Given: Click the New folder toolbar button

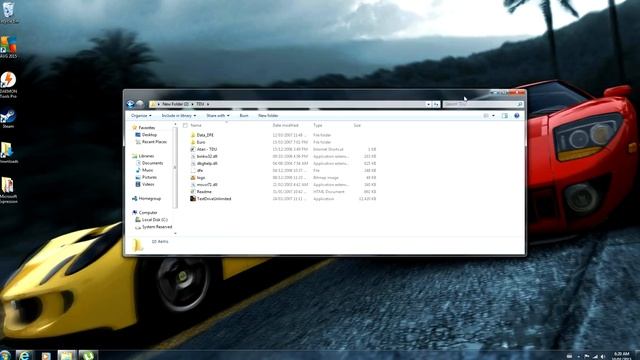Looking at the screenshot, I should point(268,116).
